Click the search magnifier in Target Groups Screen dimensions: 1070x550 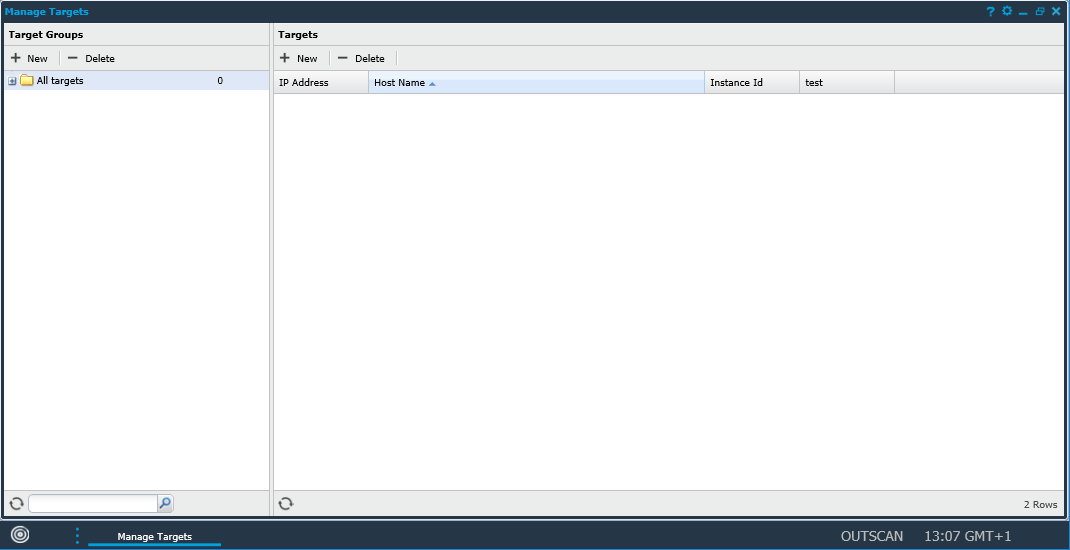(x=166, y=504)
